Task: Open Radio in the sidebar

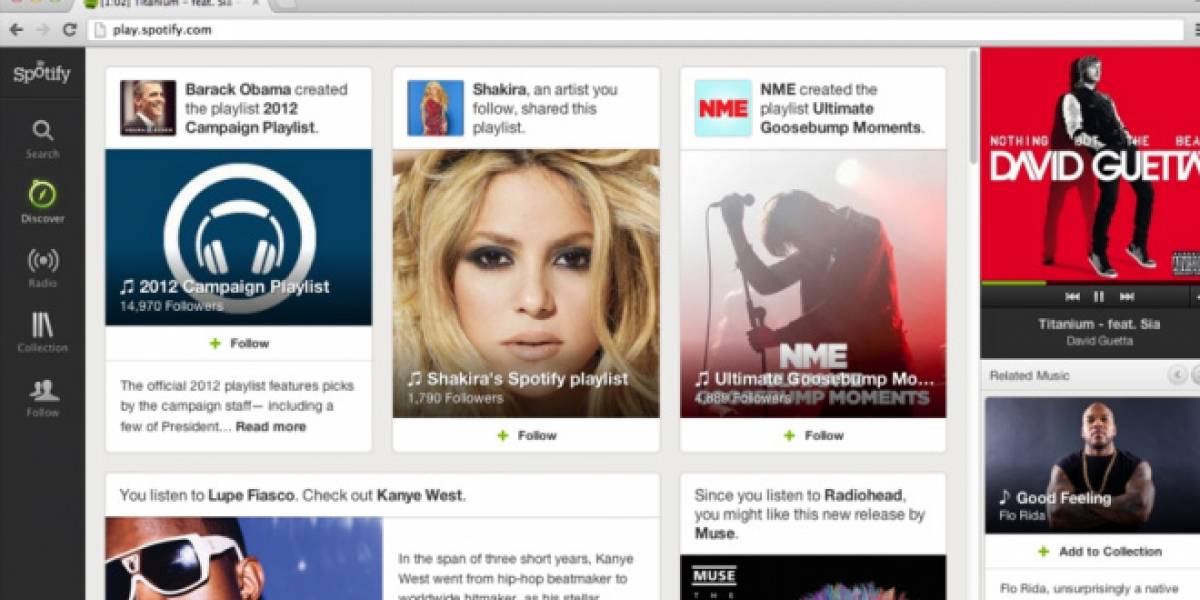Action: (x=42, y=267)
